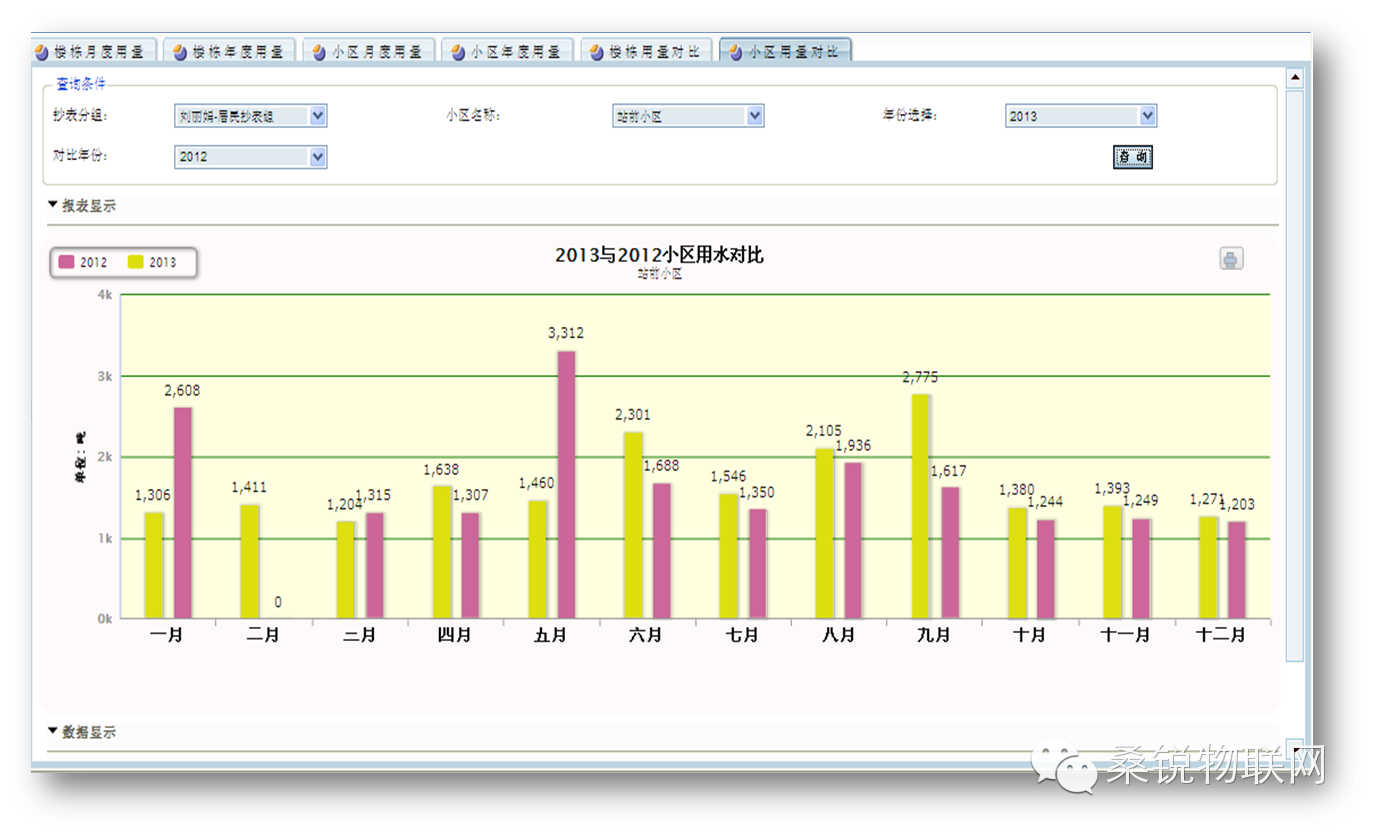Click the yellow 2013 bar for 二月
1374x835 pixels.
click(249, 562)
